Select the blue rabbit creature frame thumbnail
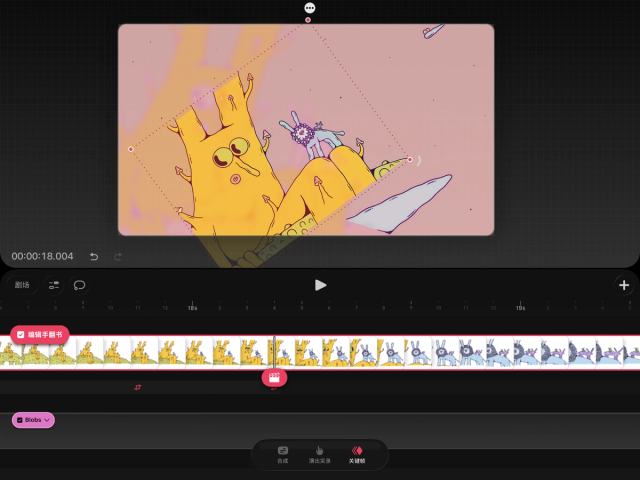Screen dimensions: 640x480 (445, 353)
